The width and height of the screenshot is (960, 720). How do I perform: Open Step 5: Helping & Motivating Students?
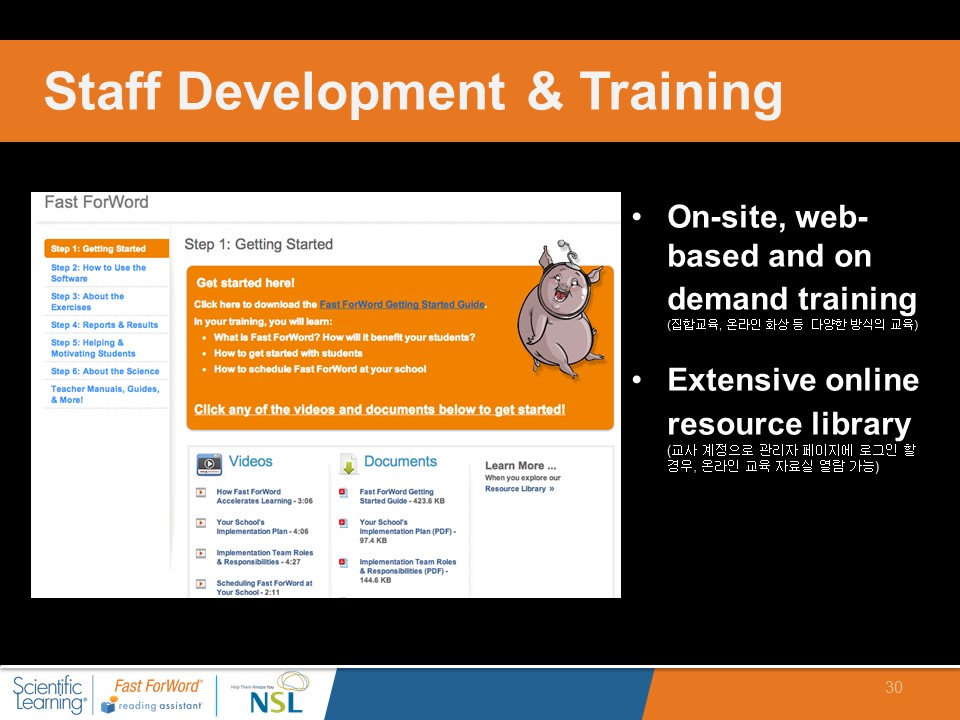click(x=93, y=348)
